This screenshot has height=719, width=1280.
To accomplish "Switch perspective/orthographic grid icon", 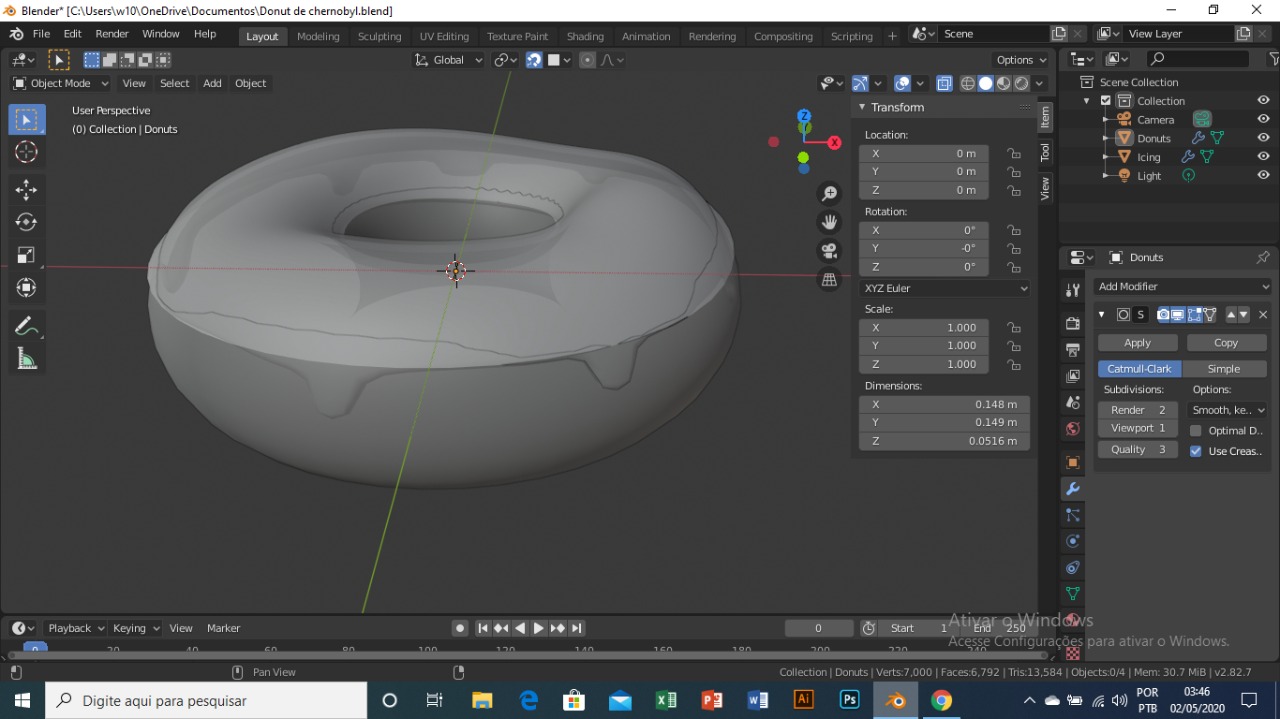I will (x=829, y=280).
